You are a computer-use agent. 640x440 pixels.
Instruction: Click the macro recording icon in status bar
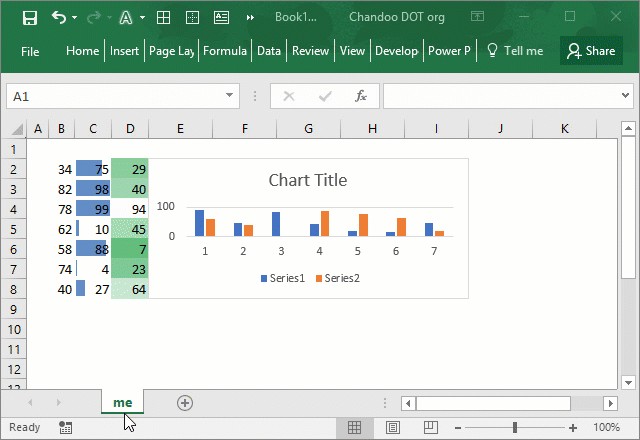click(66, 427)
